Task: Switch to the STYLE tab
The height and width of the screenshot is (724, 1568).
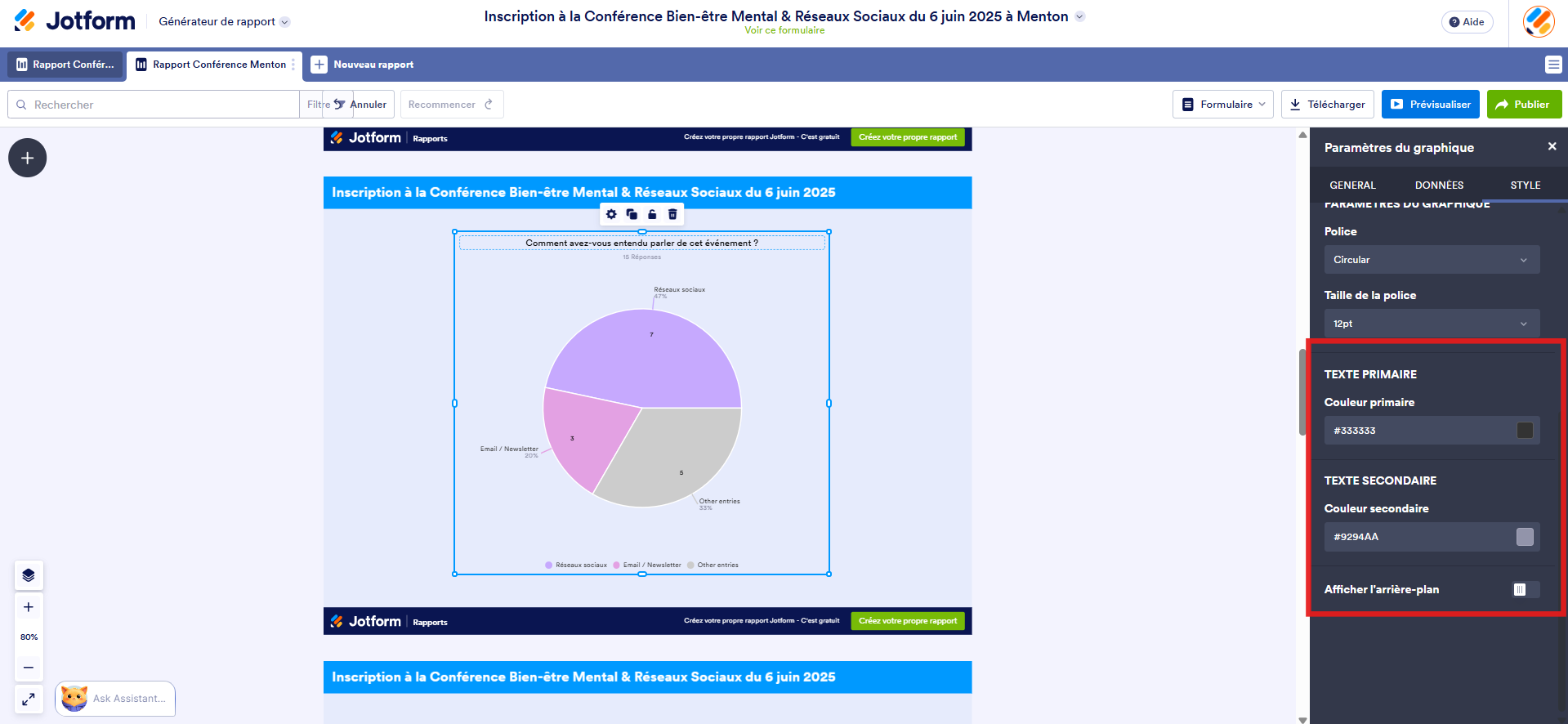Action: tap(1525, 185)
